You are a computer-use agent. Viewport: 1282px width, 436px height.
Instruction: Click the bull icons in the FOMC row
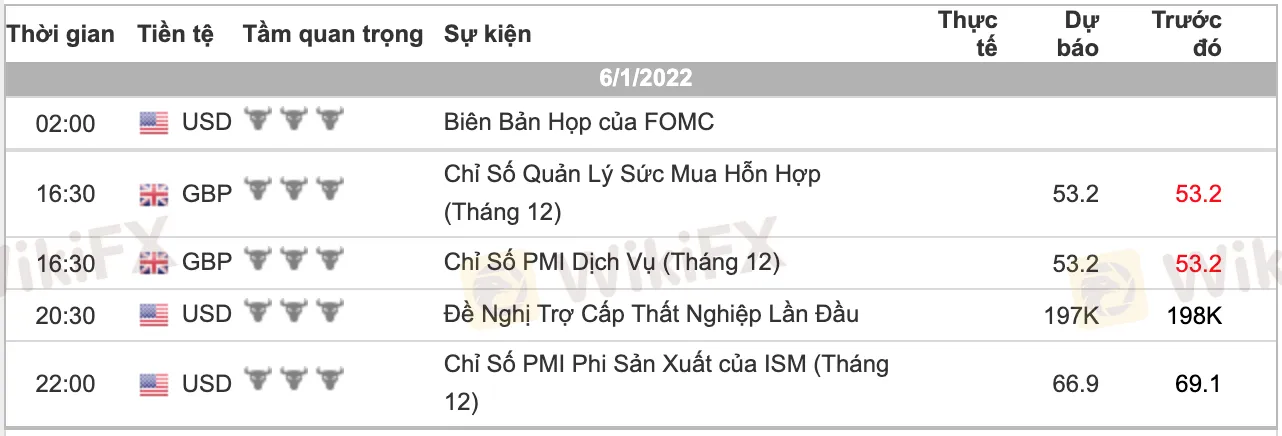(x=294, y=122)
